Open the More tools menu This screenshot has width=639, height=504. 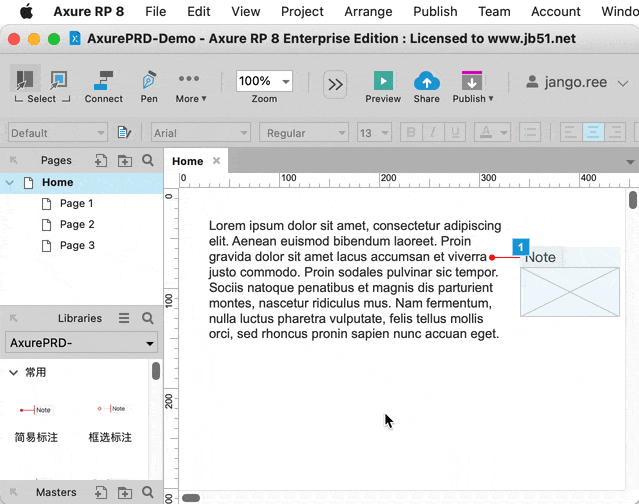pyautogui.click(x=191, y=86)
